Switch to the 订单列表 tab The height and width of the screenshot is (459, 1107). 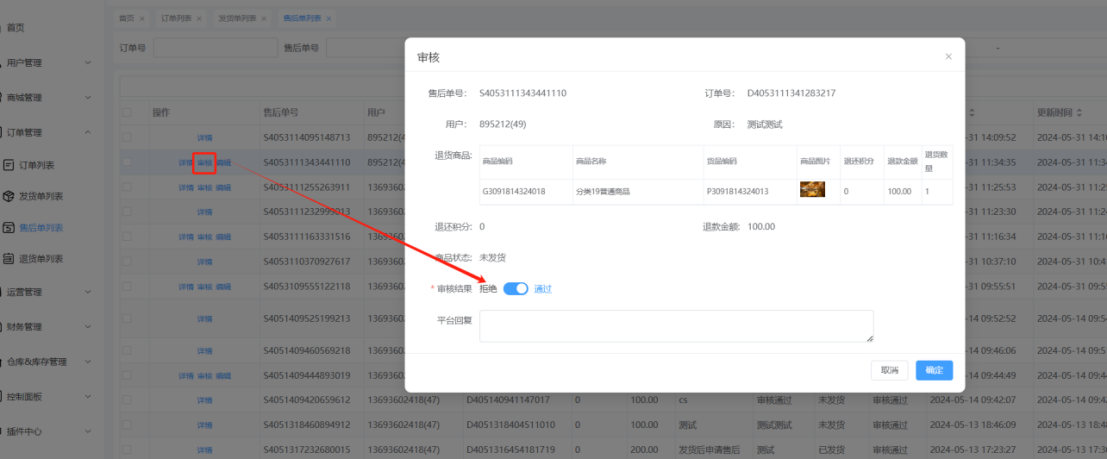[176, 18]
